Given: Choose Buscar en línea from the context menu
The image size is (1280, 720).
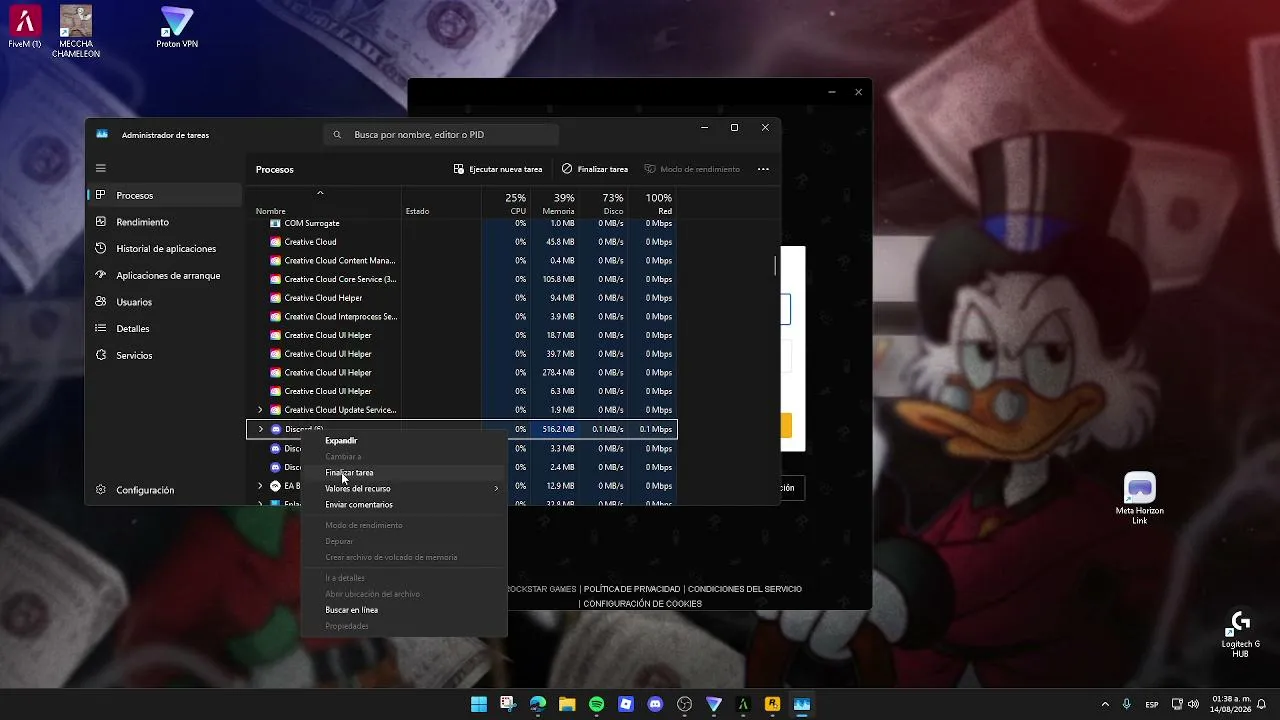Looking at the screenshot, I should click(x=404, y=610).
